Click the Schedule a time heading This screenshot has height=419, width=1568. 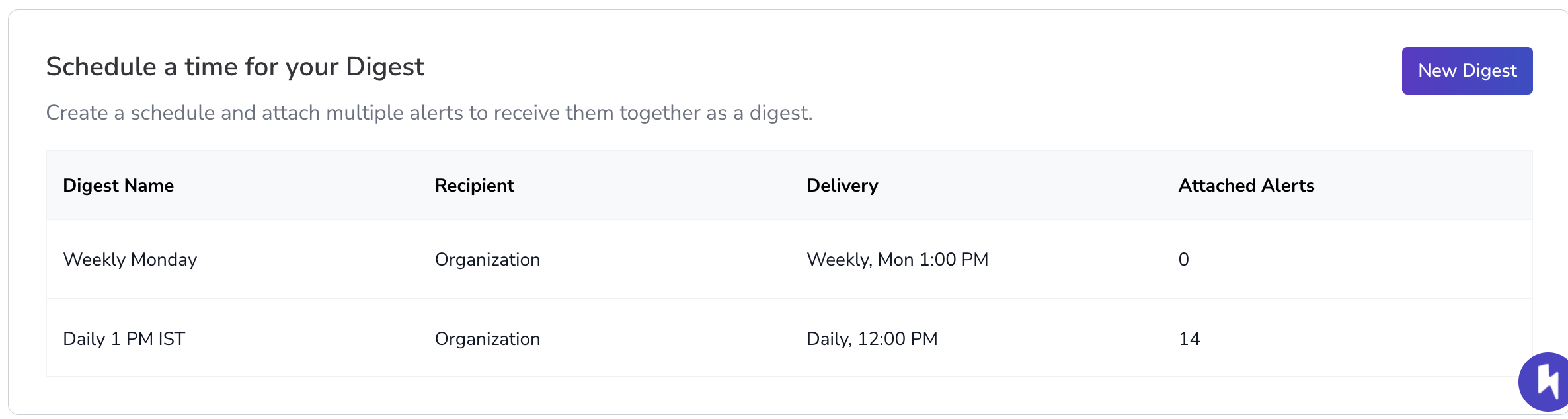pos(235,67)
